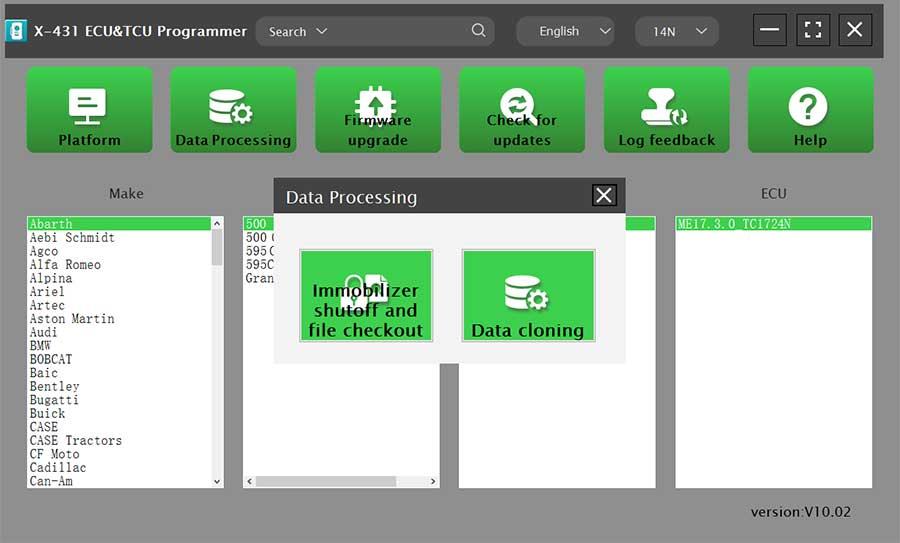Select CASE Tractors make
900x543 pixels.
tap(119, 440)
